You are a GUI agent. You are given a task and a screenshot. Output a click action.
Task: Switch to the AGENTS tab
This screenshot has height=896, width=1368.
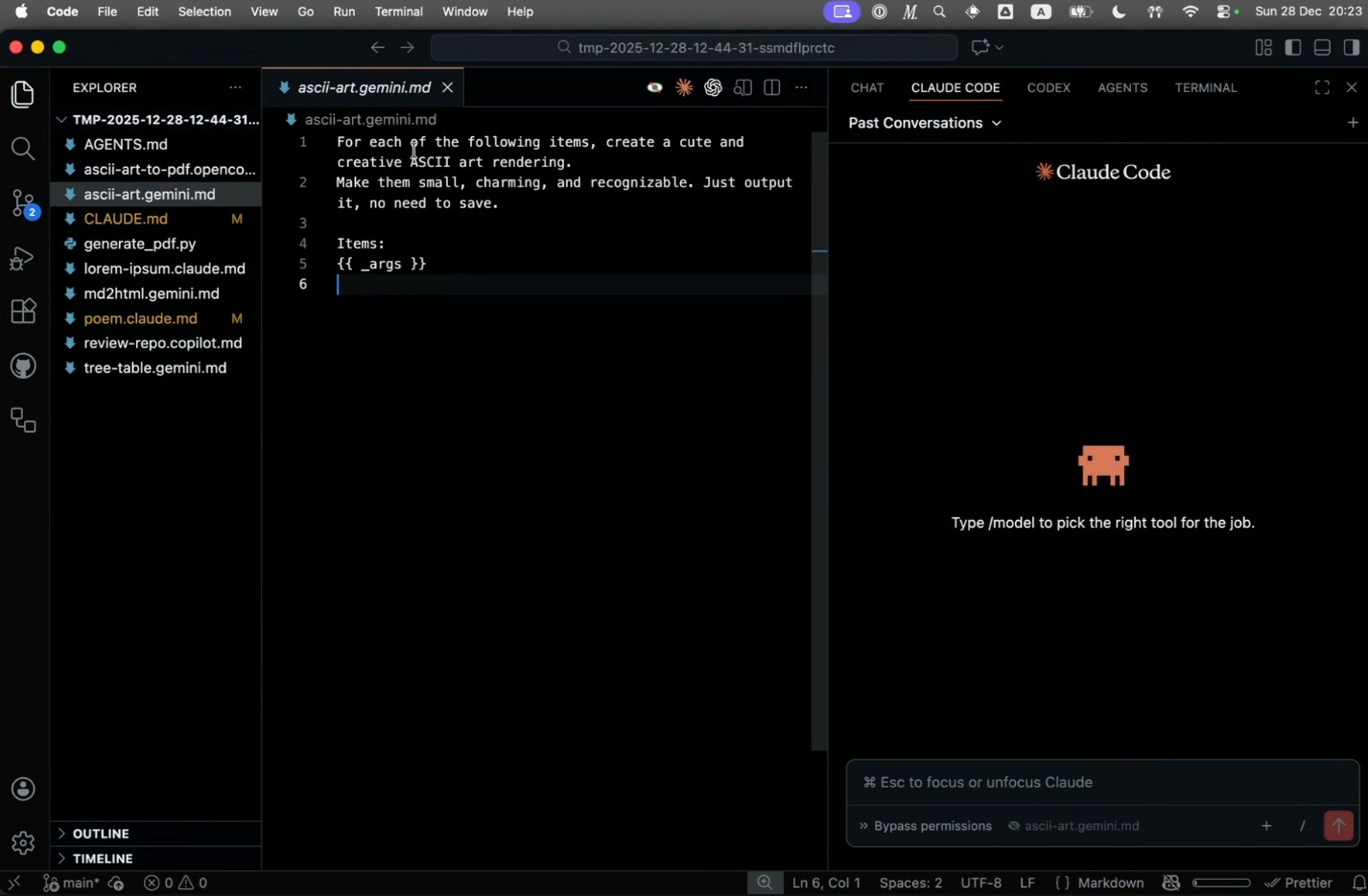pos(1122,87)
